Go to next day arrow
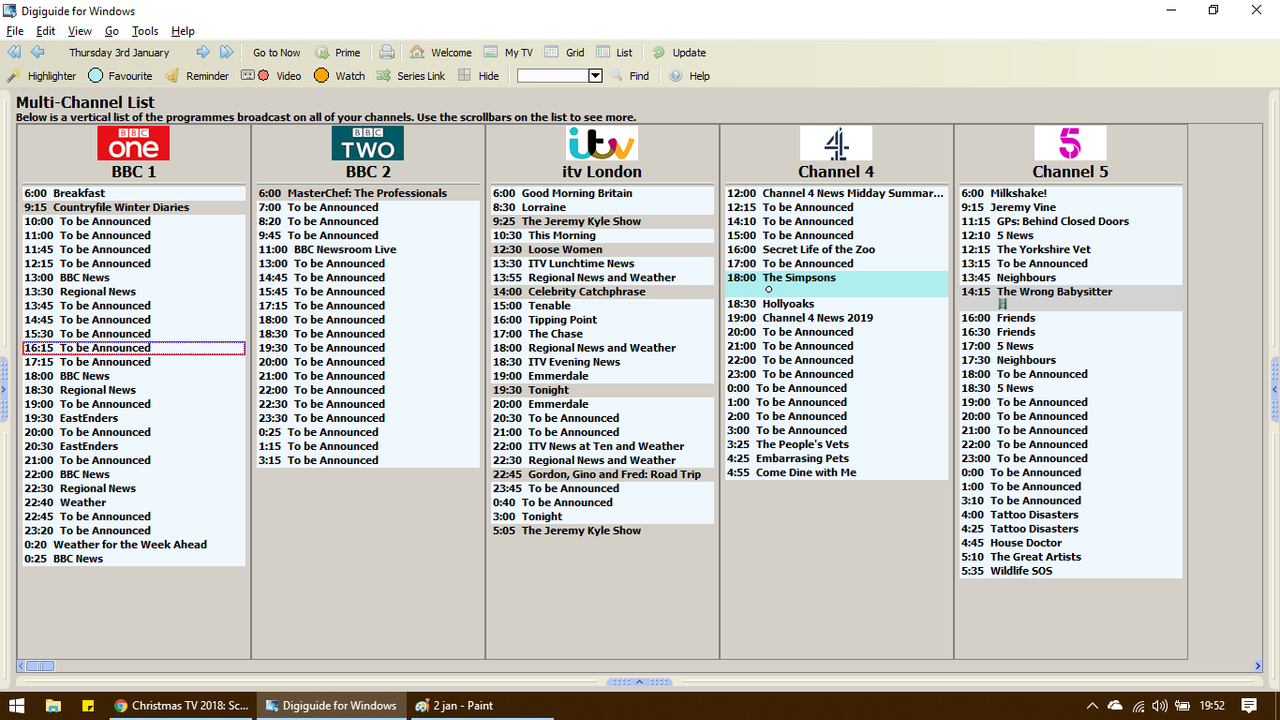 pyautogui.click(x=203, y=52)
